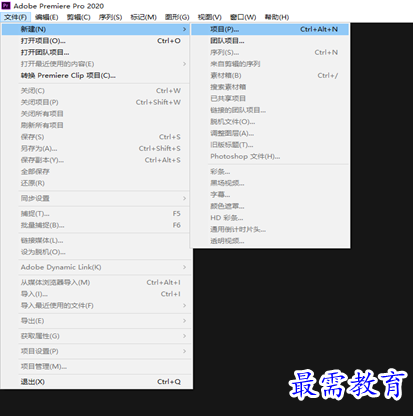Expand 导入最近使用的文件(F) submenu
The width and height of the screenshot is (413, 416).
click(x=96, y=305)
